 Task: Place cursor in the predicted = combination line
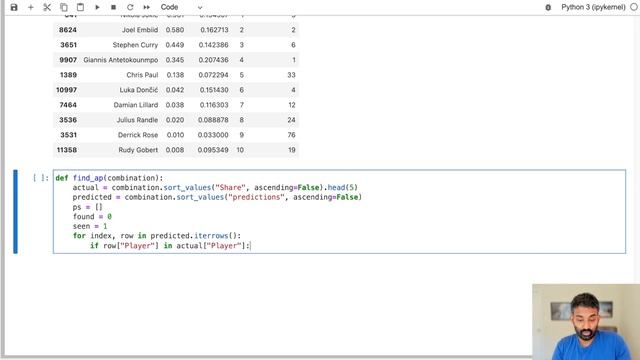tap(217, 197)
